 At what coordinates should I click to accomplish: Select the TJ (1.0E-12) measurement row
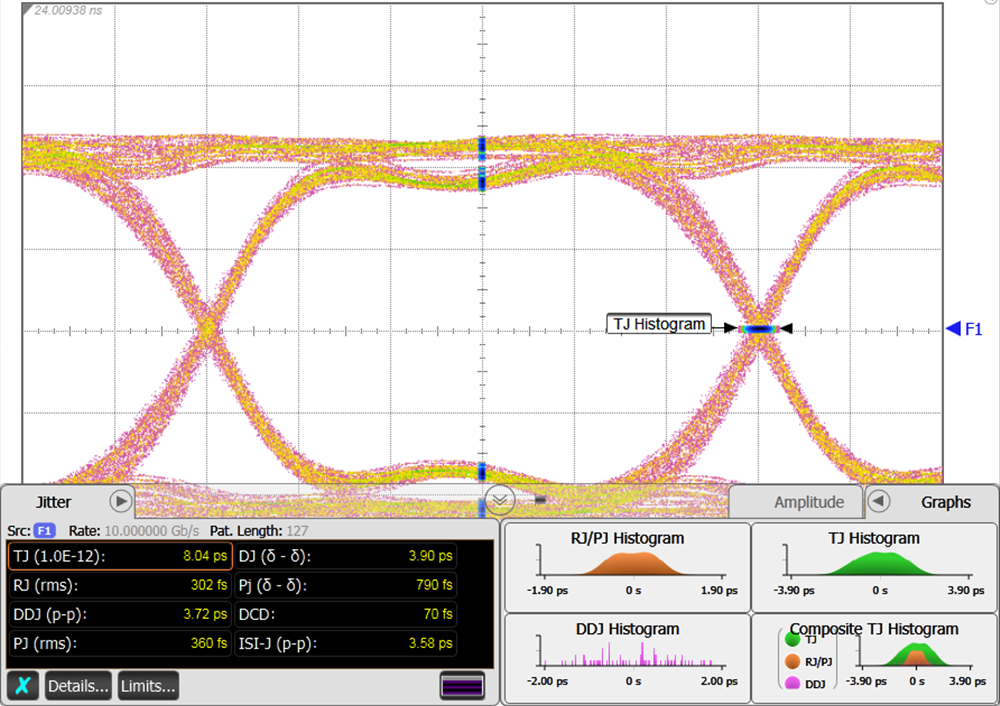pos(120,556)
